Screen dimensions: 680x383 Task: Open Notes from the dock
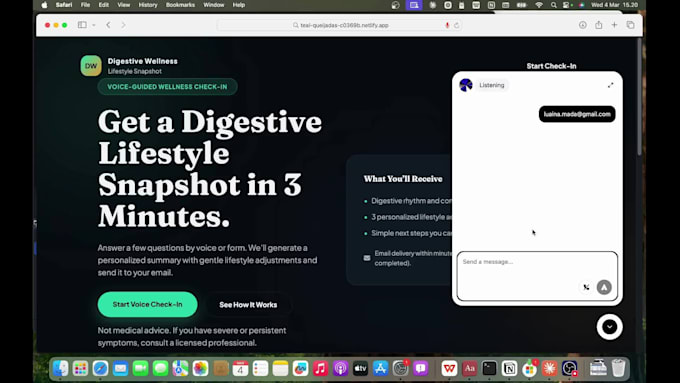tap(280, 368)
